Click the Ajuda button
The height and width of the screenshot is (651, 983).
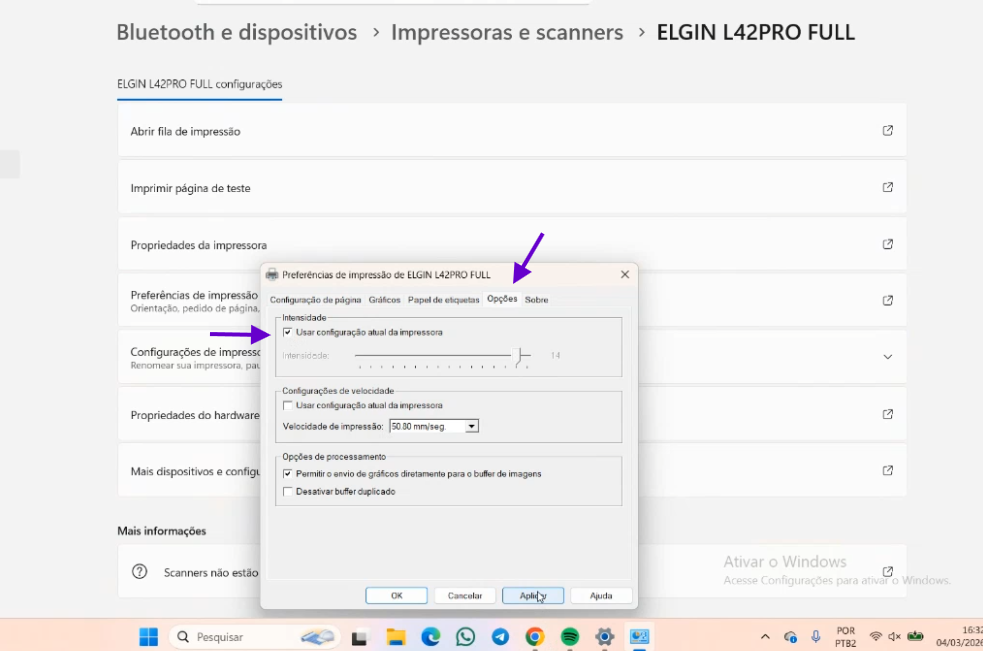point(601,596)
